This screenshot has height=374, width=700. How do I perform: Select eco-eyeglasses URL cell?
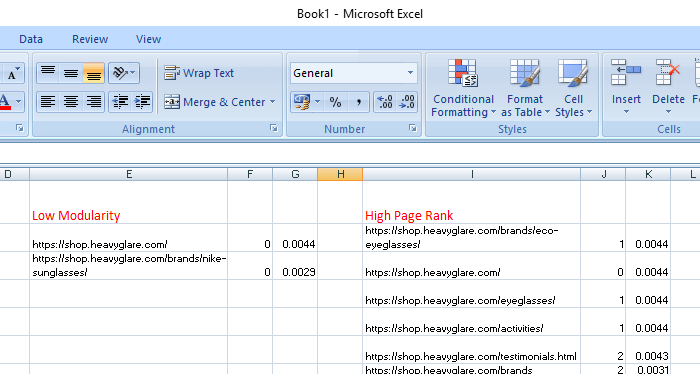pos(471,237)
